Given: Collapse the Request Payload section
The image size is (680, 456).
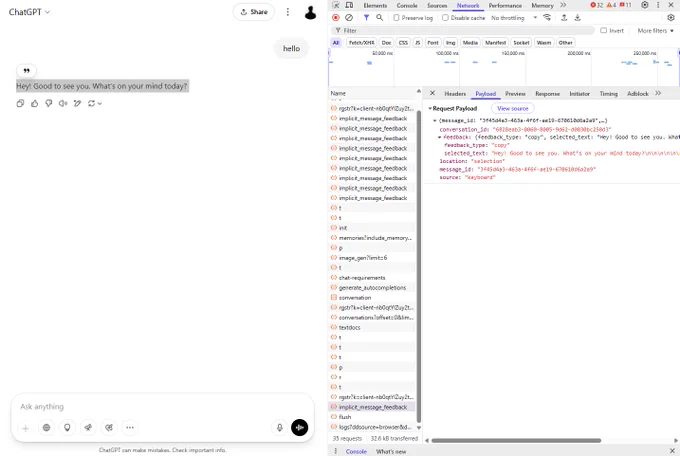Looking at the screenshot, I should (430, 108).
